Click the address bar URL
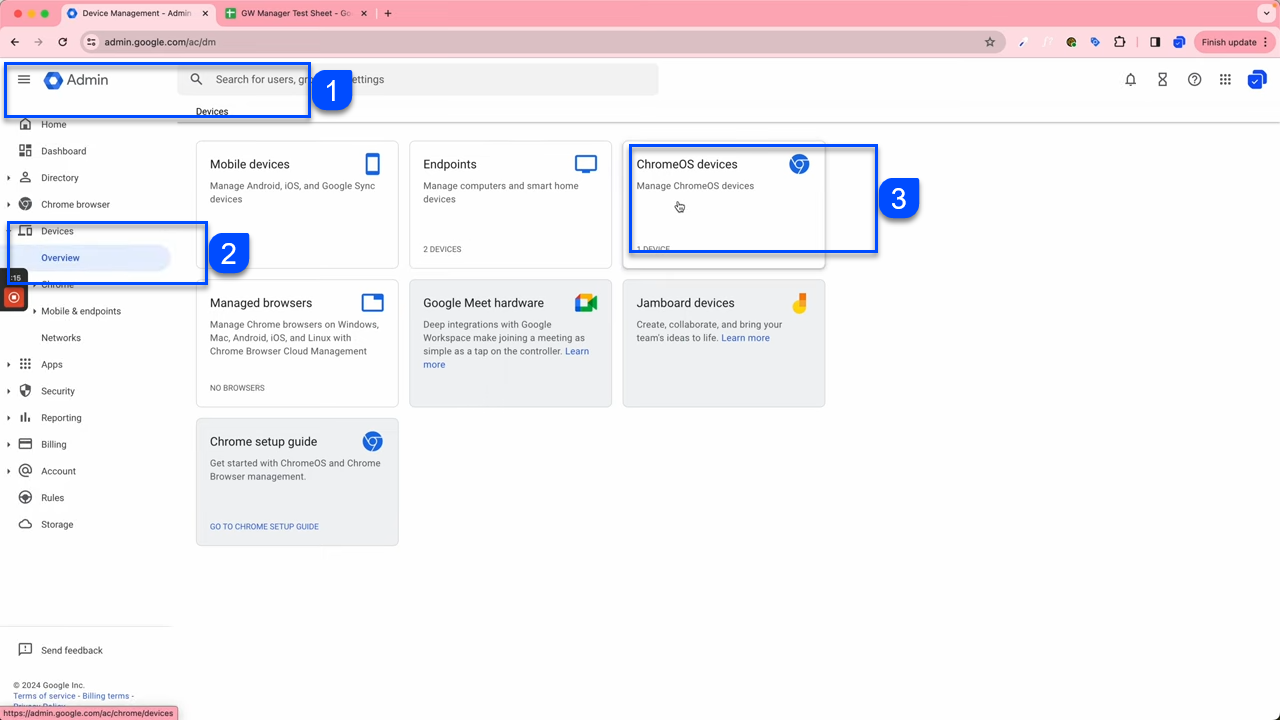Screen dimensions: 1280x720 coord(160,42)
